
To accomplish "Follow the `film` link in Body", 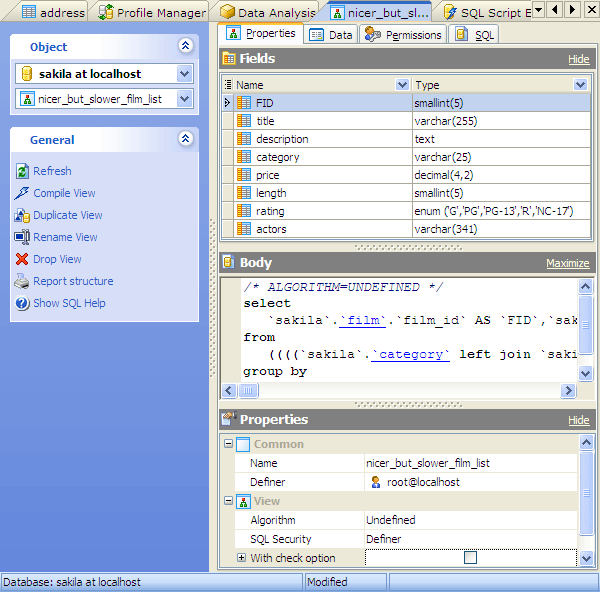I will [x=363, y=320].
